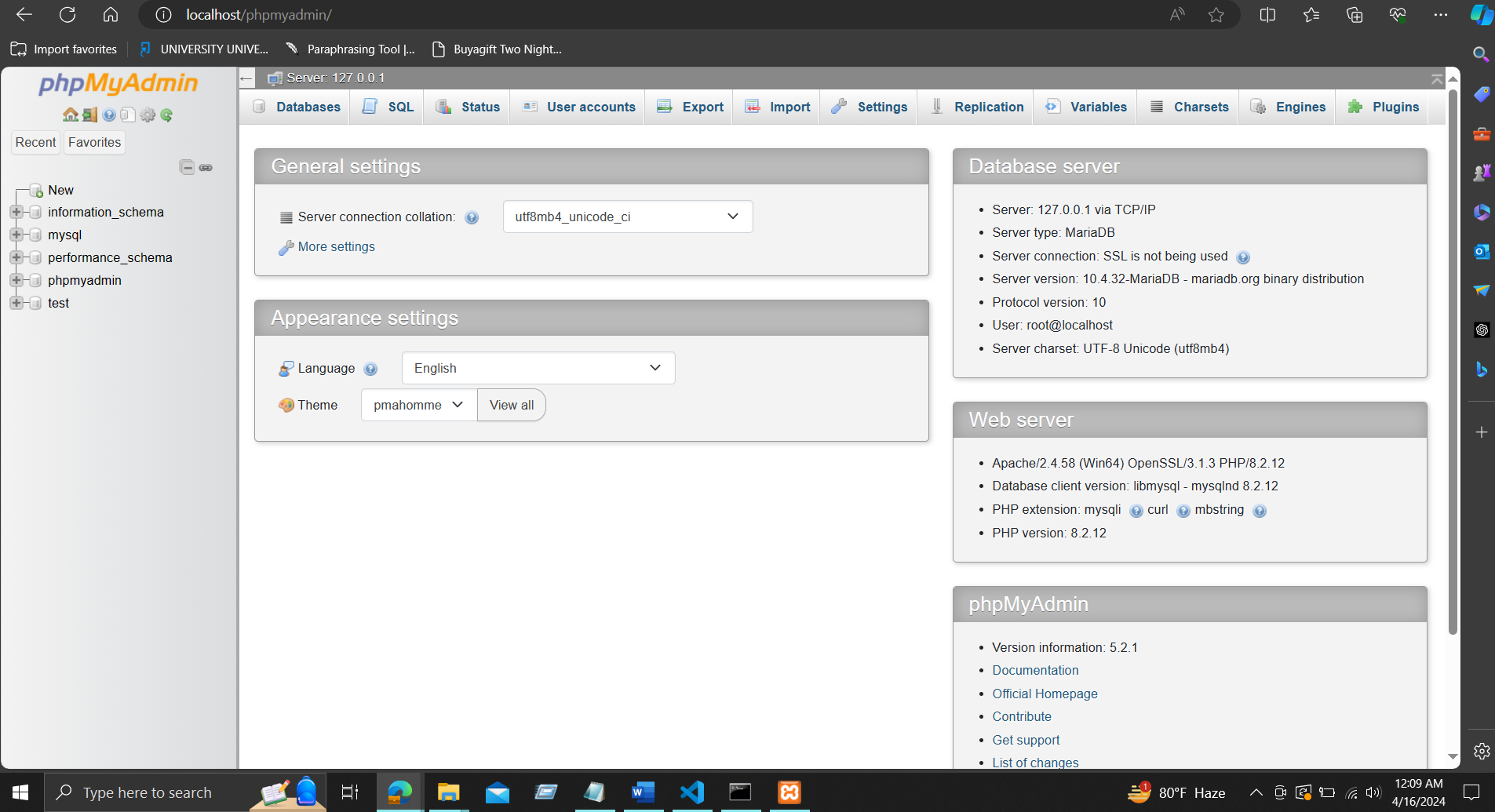1495x812 pixels.
Task: Click the hide navigation panel arrow beside Server
Action: pyautogui.click(x=246, y=78)
